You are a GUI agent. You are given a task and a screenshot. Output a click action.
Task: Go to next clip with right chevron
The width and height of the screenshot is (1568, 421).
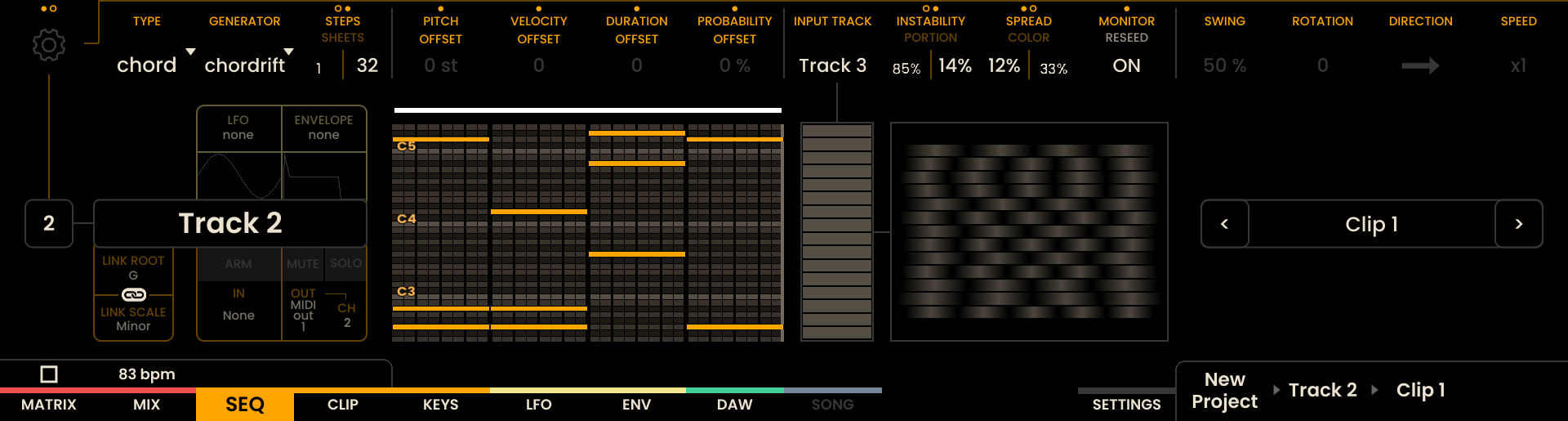coord(1518,224)
